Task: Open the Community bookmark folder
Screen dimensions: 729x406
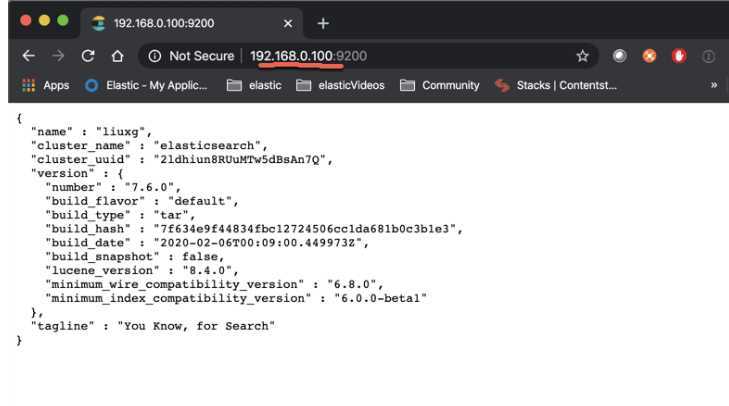Action: 440,85
